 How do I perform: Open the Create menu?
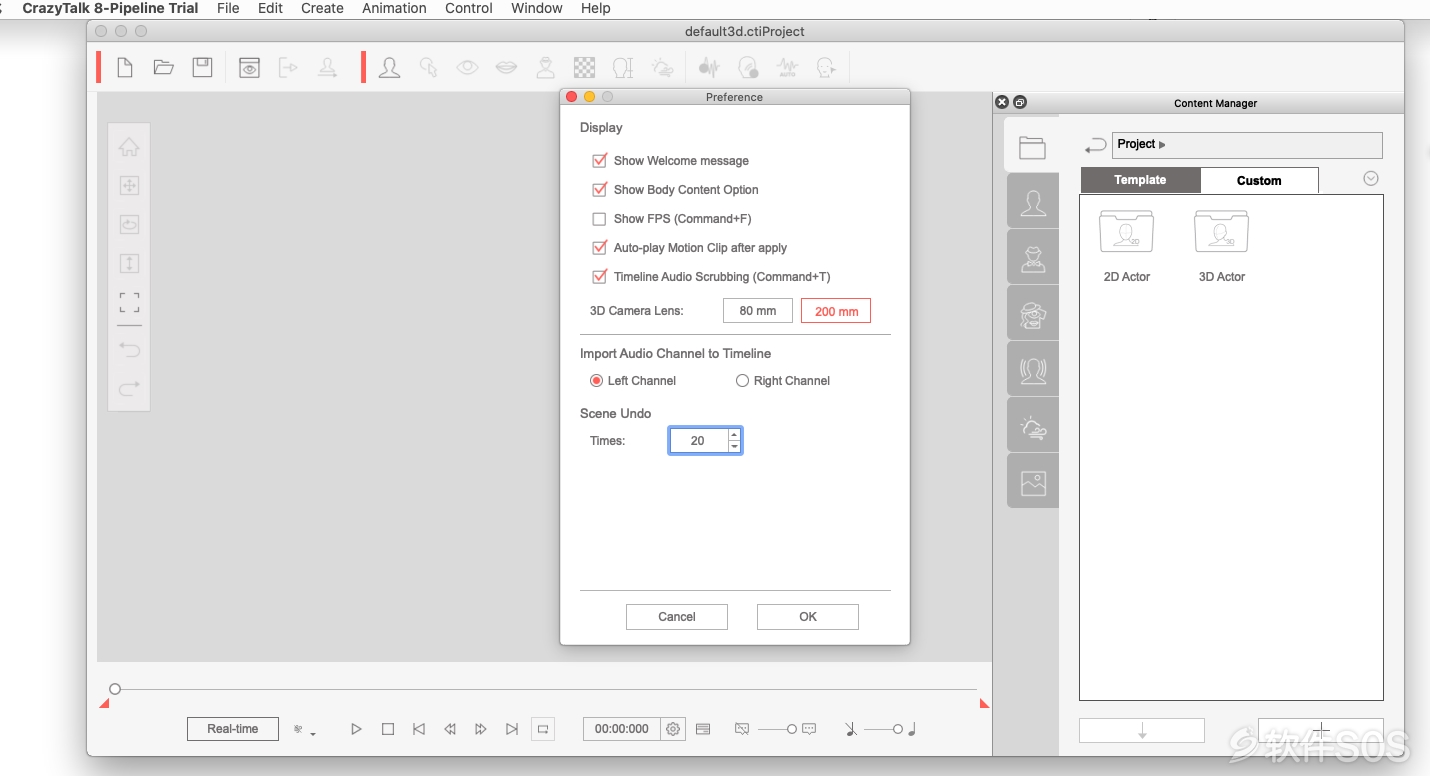322,8
